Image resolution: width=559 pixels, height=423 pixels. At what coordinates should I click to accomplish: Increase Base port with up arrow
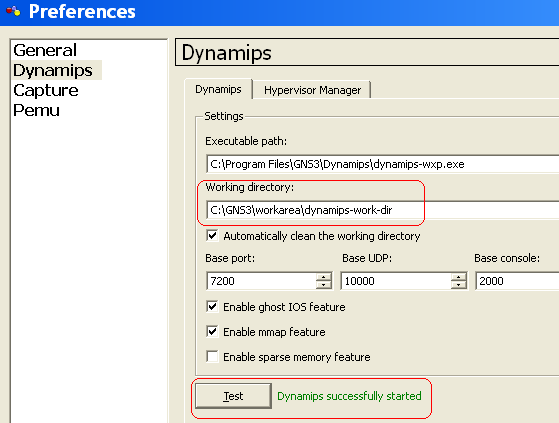pyautogui.click(x=324, y=277)
